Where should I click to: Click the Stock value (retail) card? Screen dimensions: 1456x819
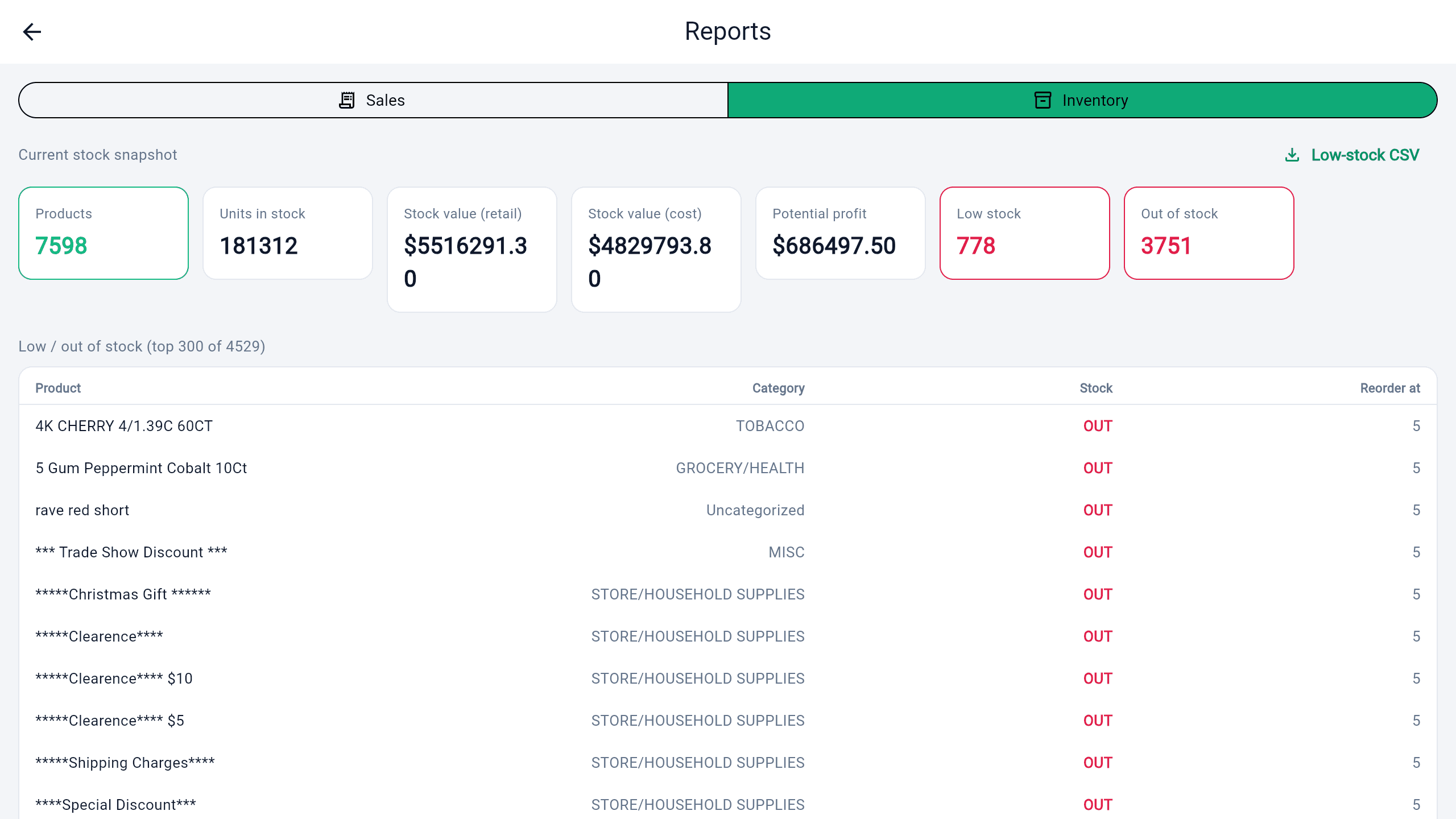472,250
